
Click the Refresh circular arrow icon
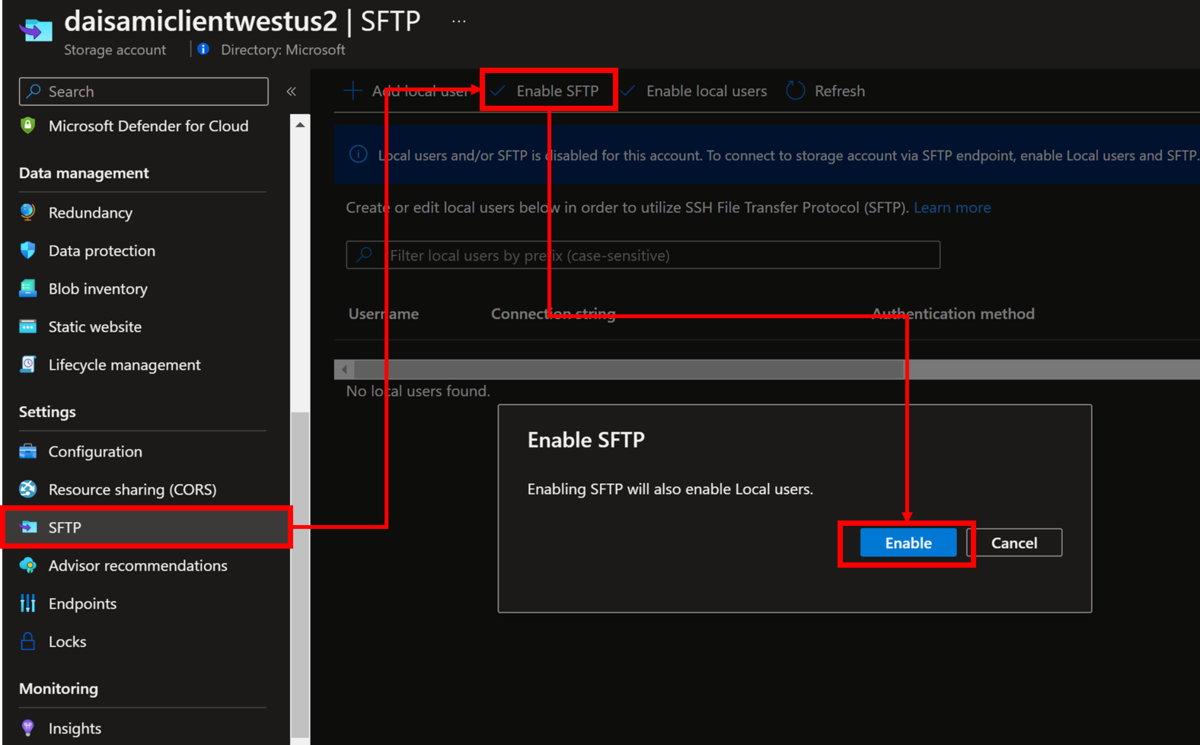coord(795,91)
